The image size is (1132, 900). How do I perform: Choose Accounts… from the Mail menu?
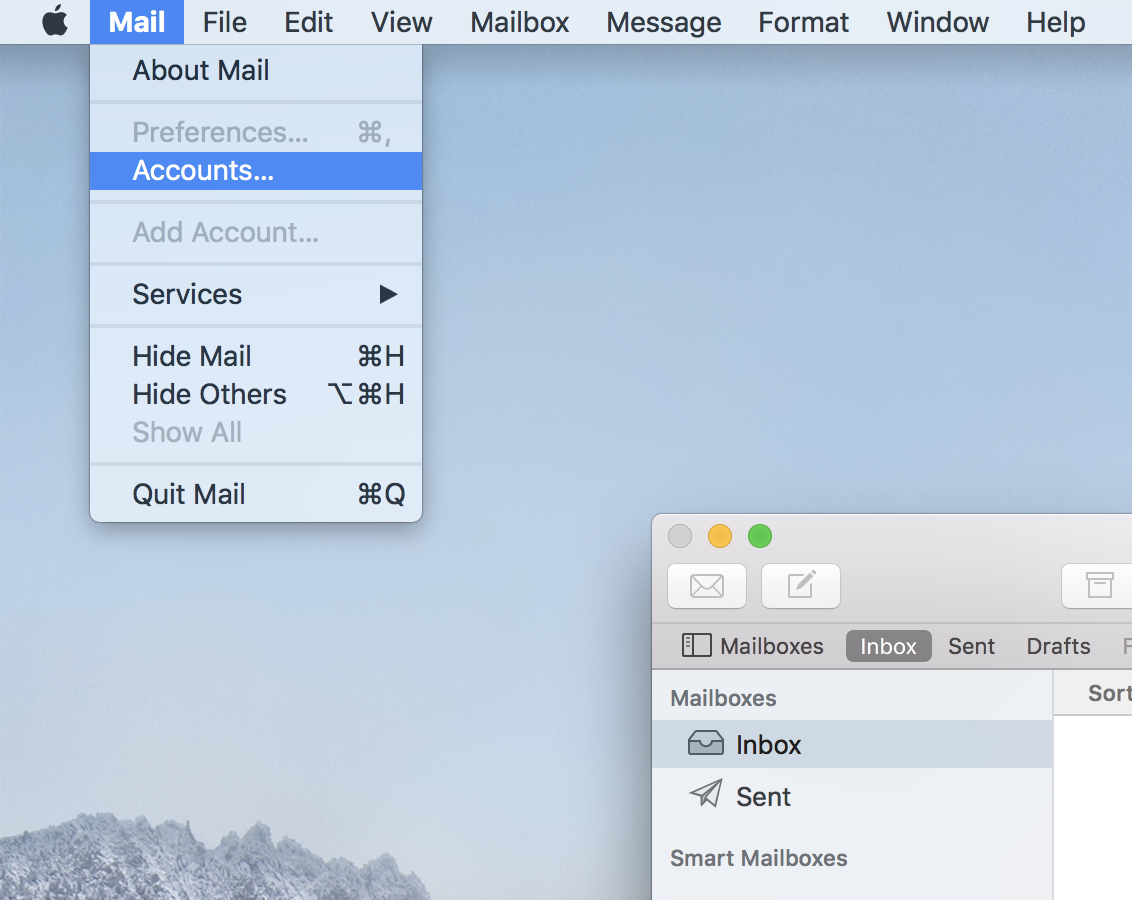(256, 171)
